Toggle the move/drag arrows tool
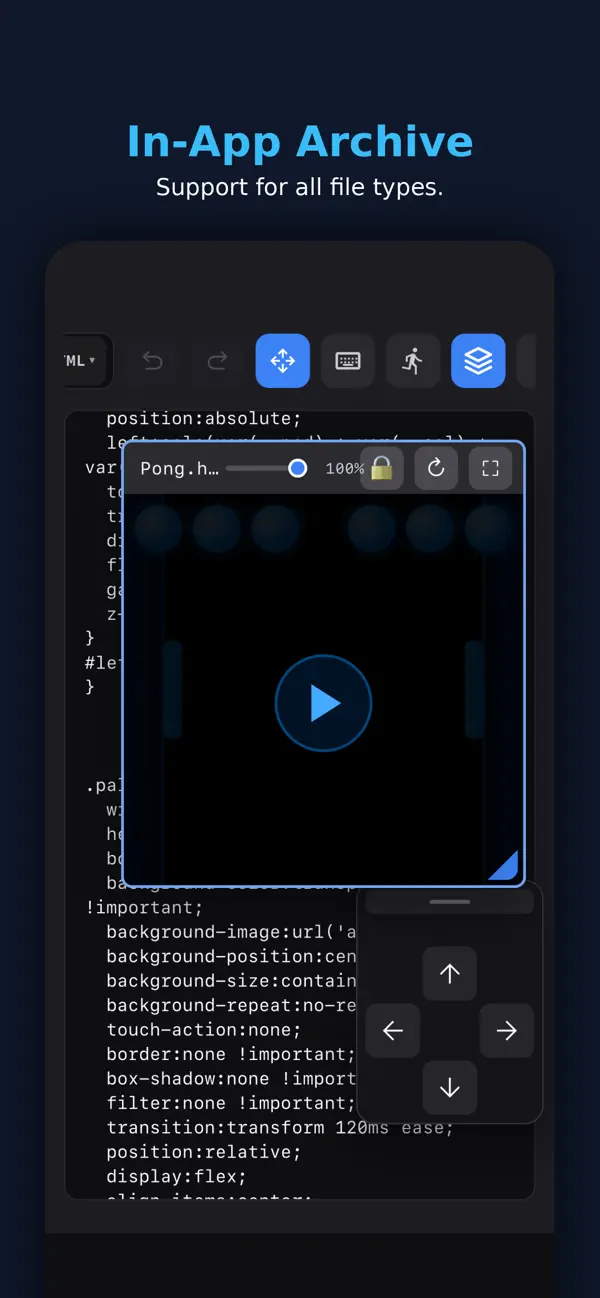 [x=283, y=361]
